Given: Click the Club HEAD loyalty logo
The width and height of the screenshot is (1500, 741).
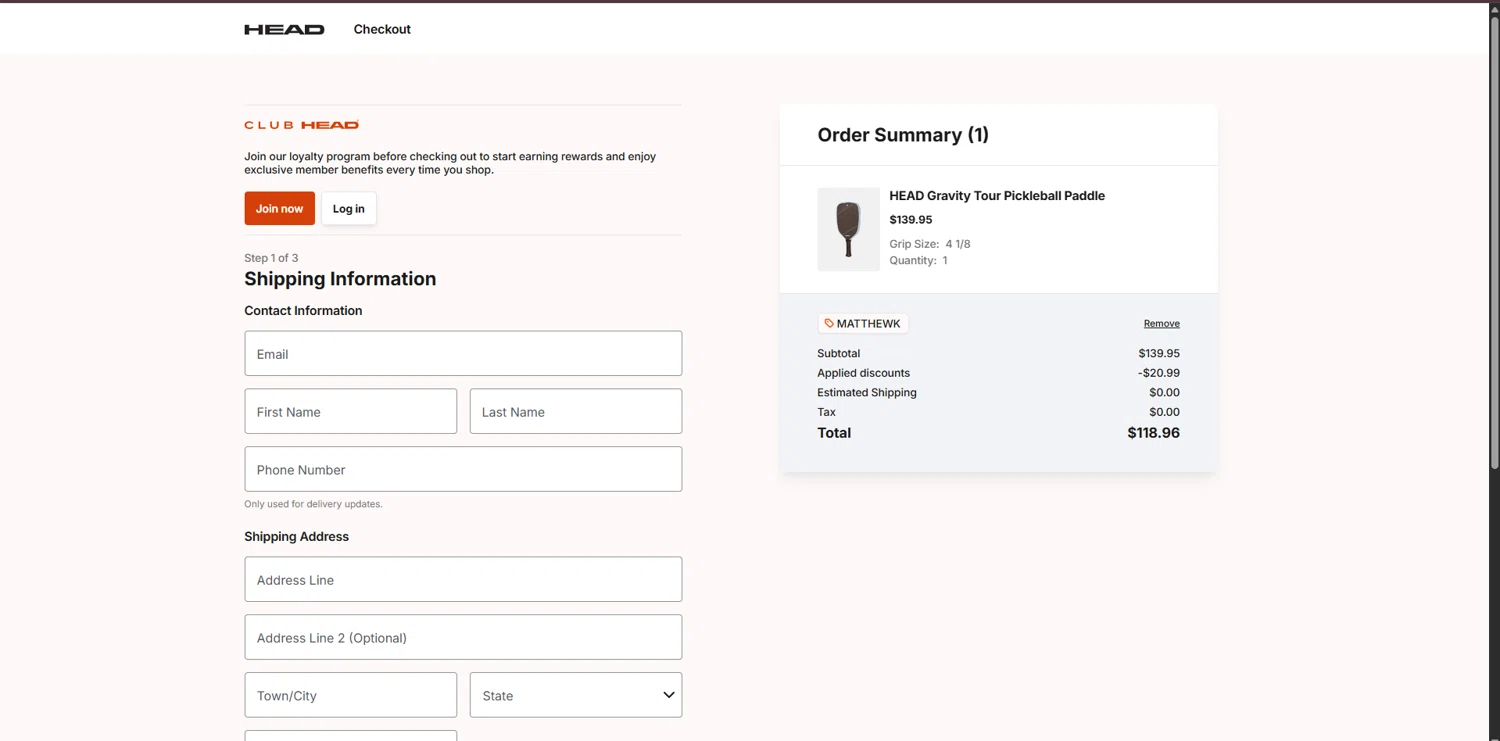Looking at the screenshot, I should (301, 125).
